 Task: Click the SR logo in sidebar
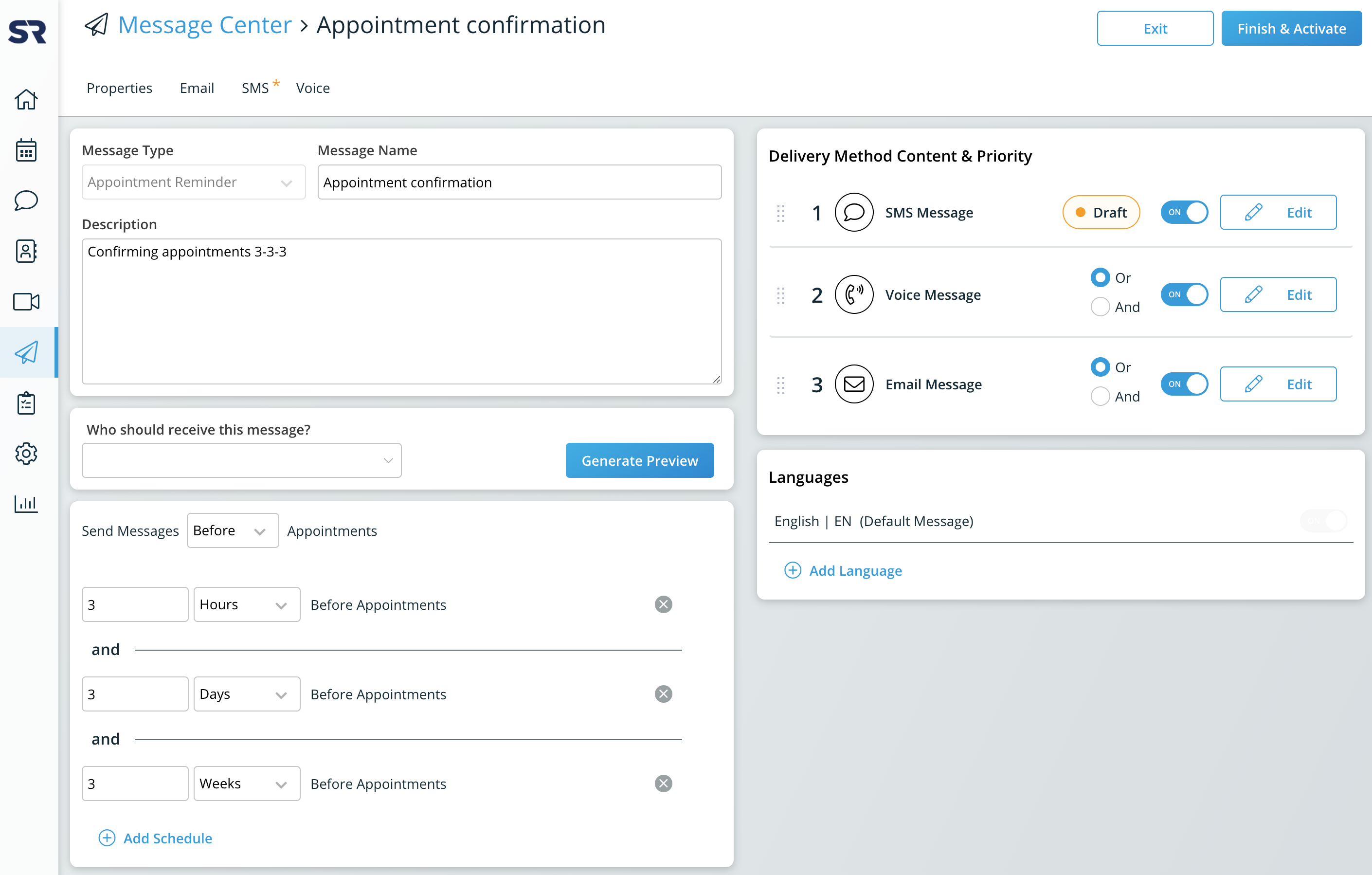click(x=27, y=31)
